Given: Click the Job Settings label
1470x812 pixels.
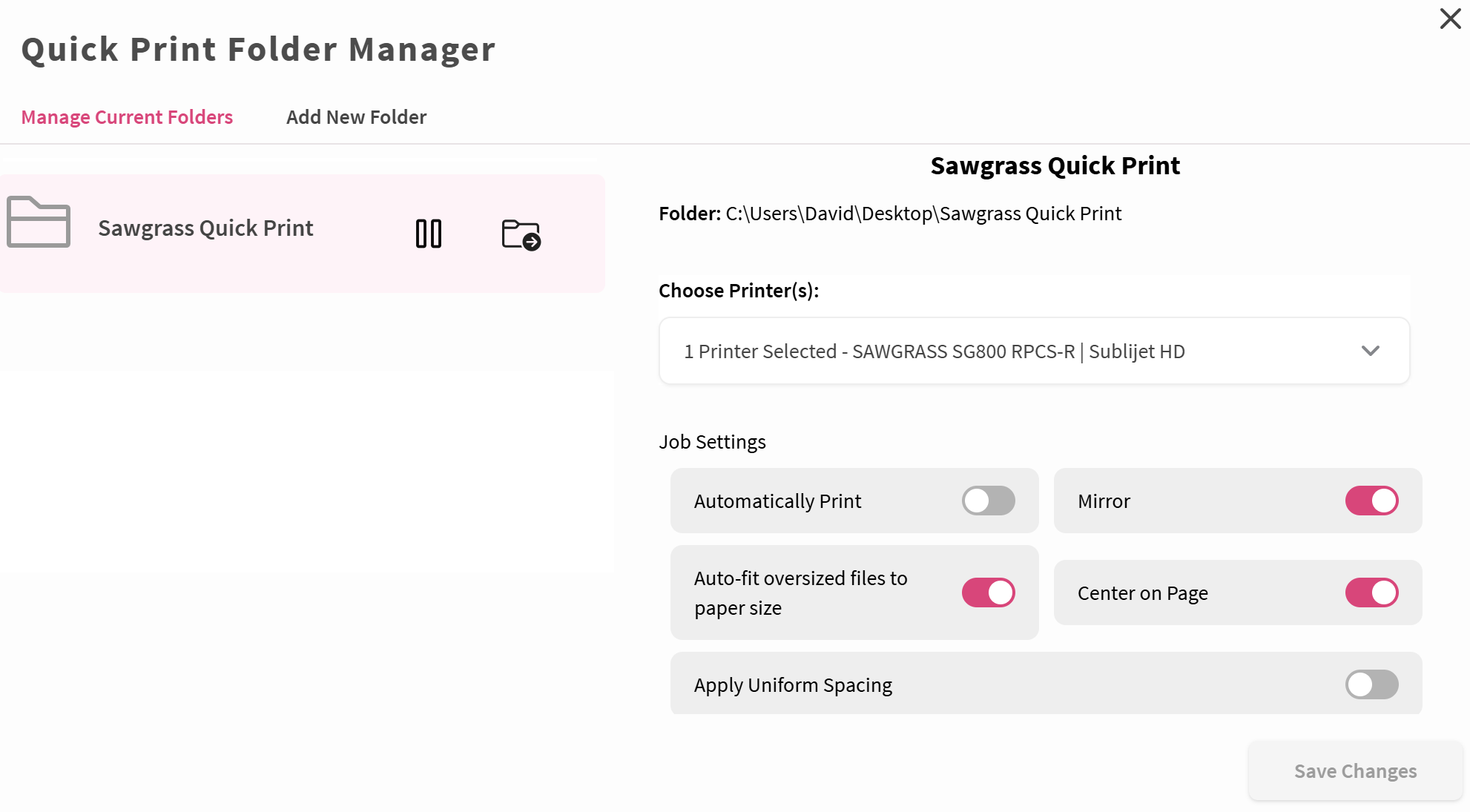Looking at the screenshot, I should (x=712, y=442).
